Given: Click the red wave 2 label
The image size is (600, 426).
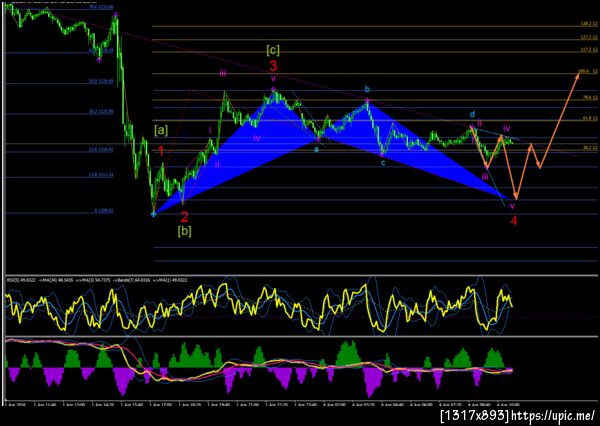Looking at the screenshot, I should click(x=184, y=217).
